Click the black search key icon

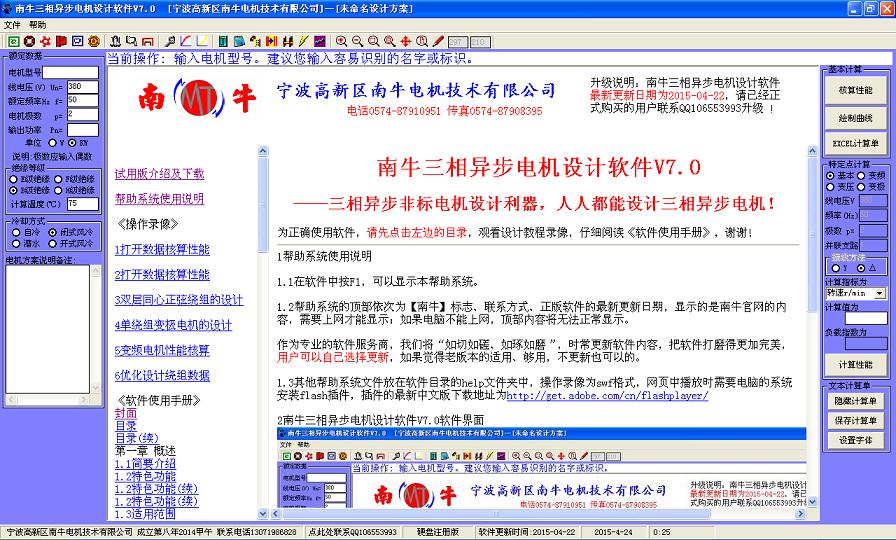[x=170, y=41]
